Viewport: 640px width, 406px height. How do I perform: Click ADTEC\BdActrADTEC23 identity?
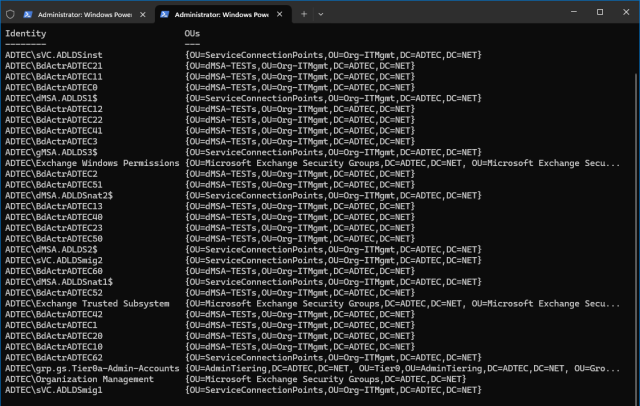pos(53,228)
